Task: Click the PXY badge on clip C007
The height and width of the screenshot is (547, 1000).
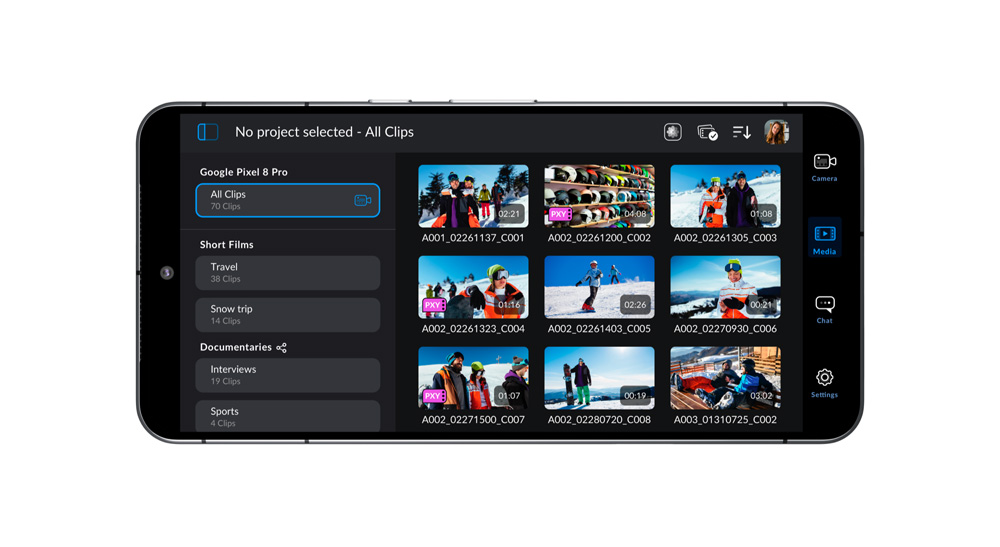Action: [434, 396]
